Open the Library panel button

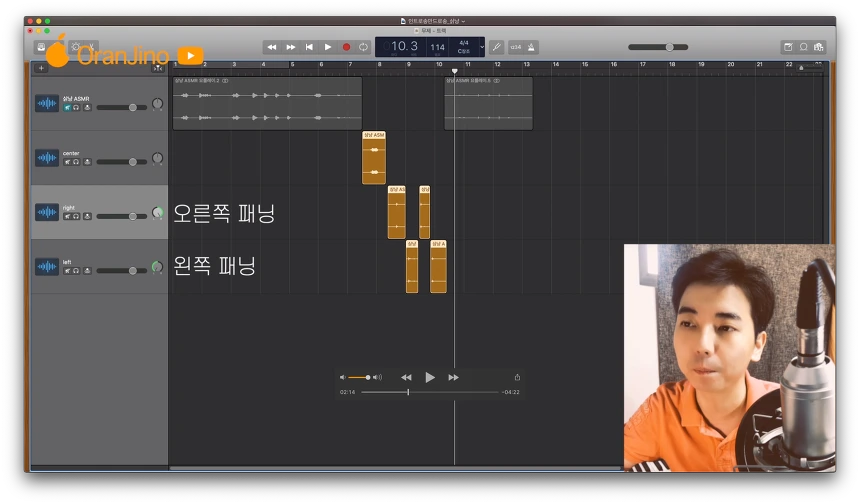(41, 47)
